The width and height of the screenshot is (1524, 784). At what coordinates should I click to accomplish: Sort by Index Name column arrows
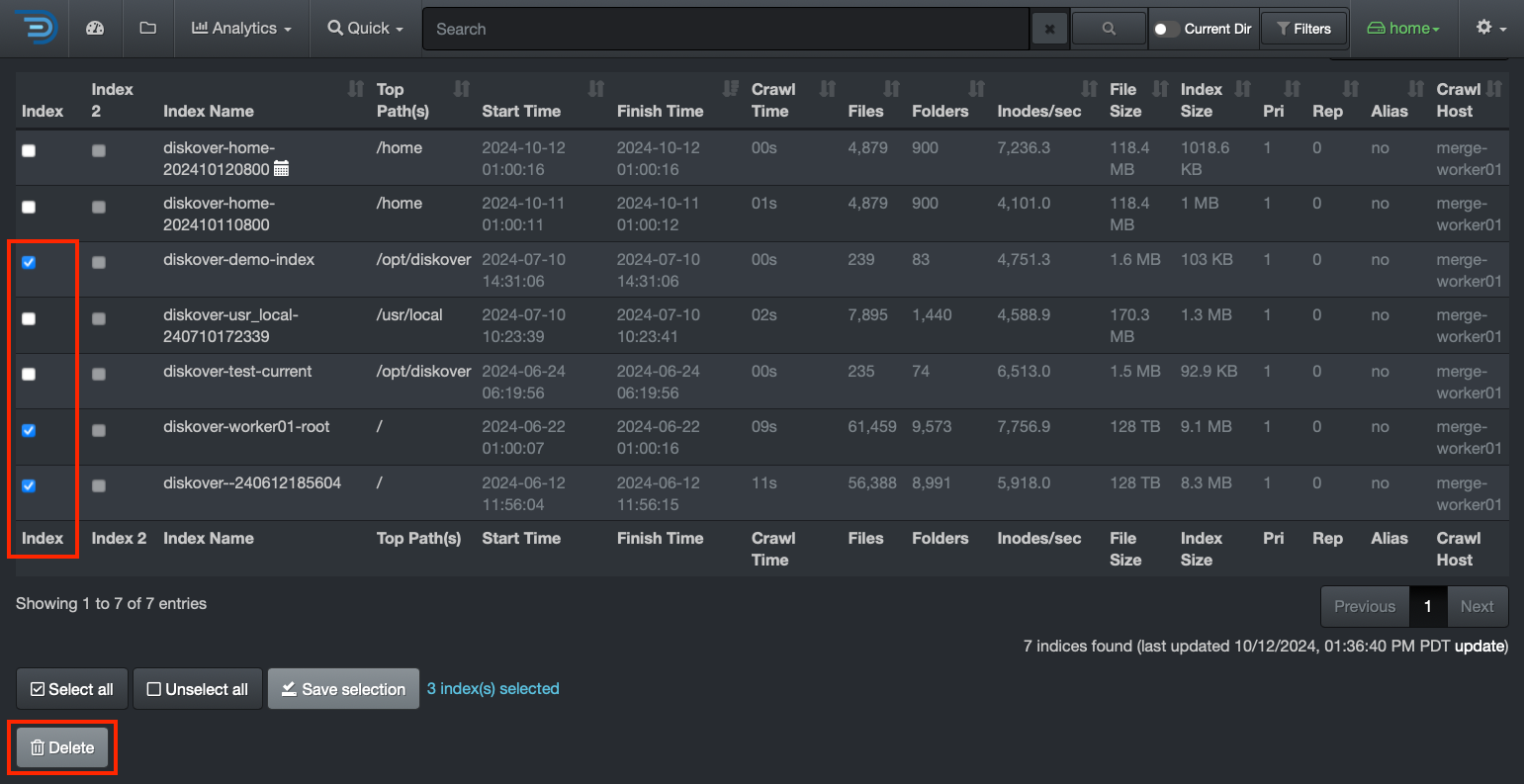(356, 90)
